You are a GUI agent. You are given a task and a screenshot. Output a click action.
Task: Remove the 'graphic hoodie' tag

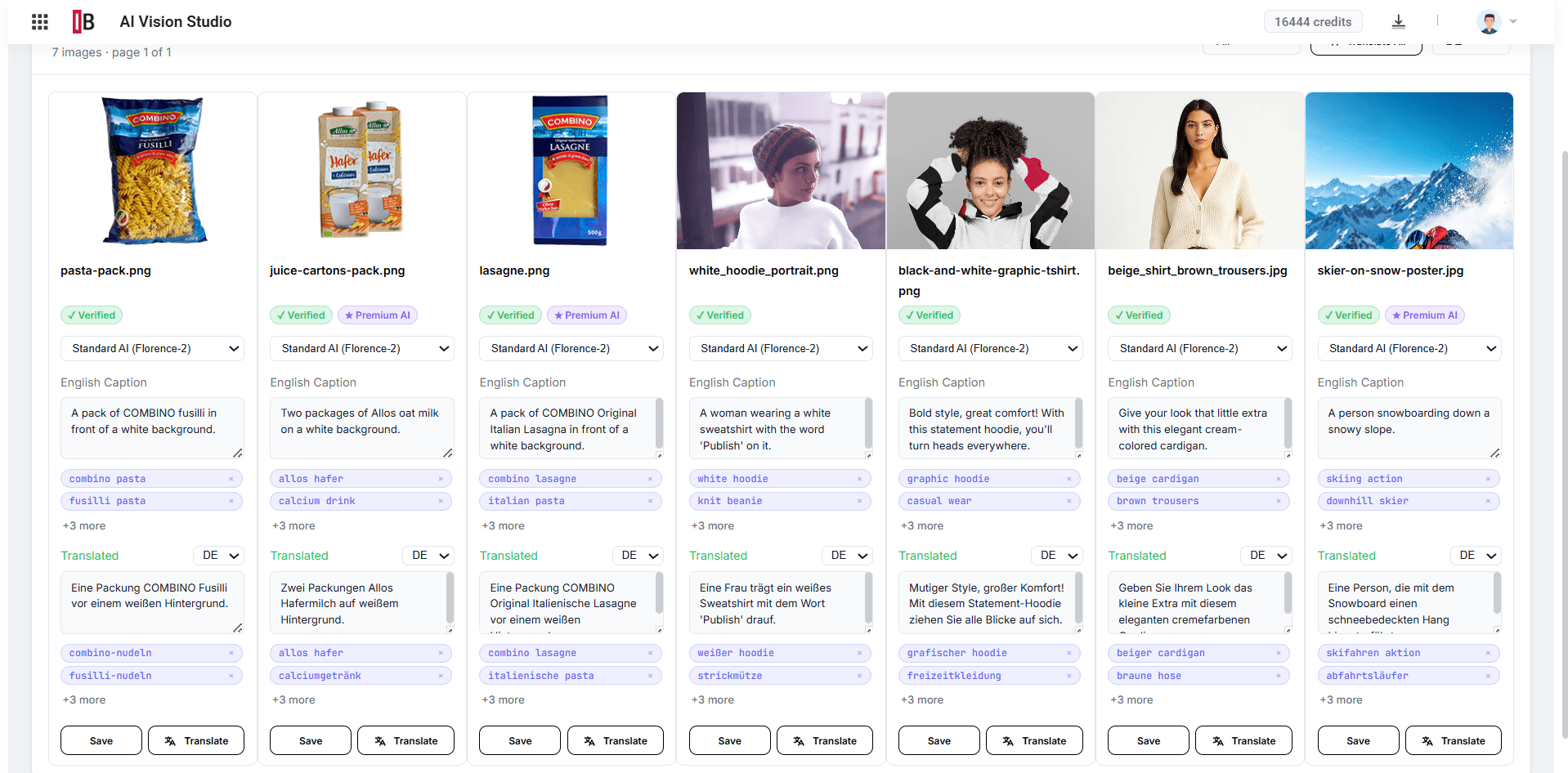click(x=1069, y=479)
